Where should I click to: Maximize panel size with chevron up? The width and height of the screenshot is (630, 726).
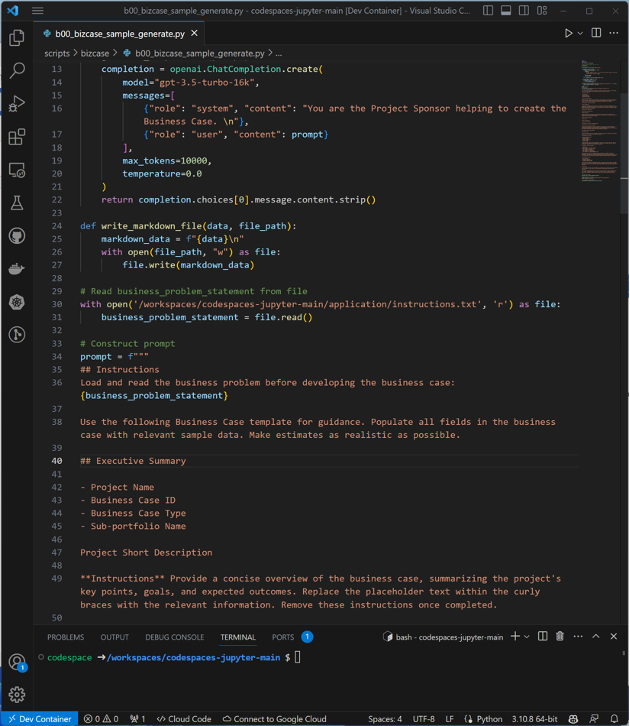pyautogui.click(x=596, y=637)
